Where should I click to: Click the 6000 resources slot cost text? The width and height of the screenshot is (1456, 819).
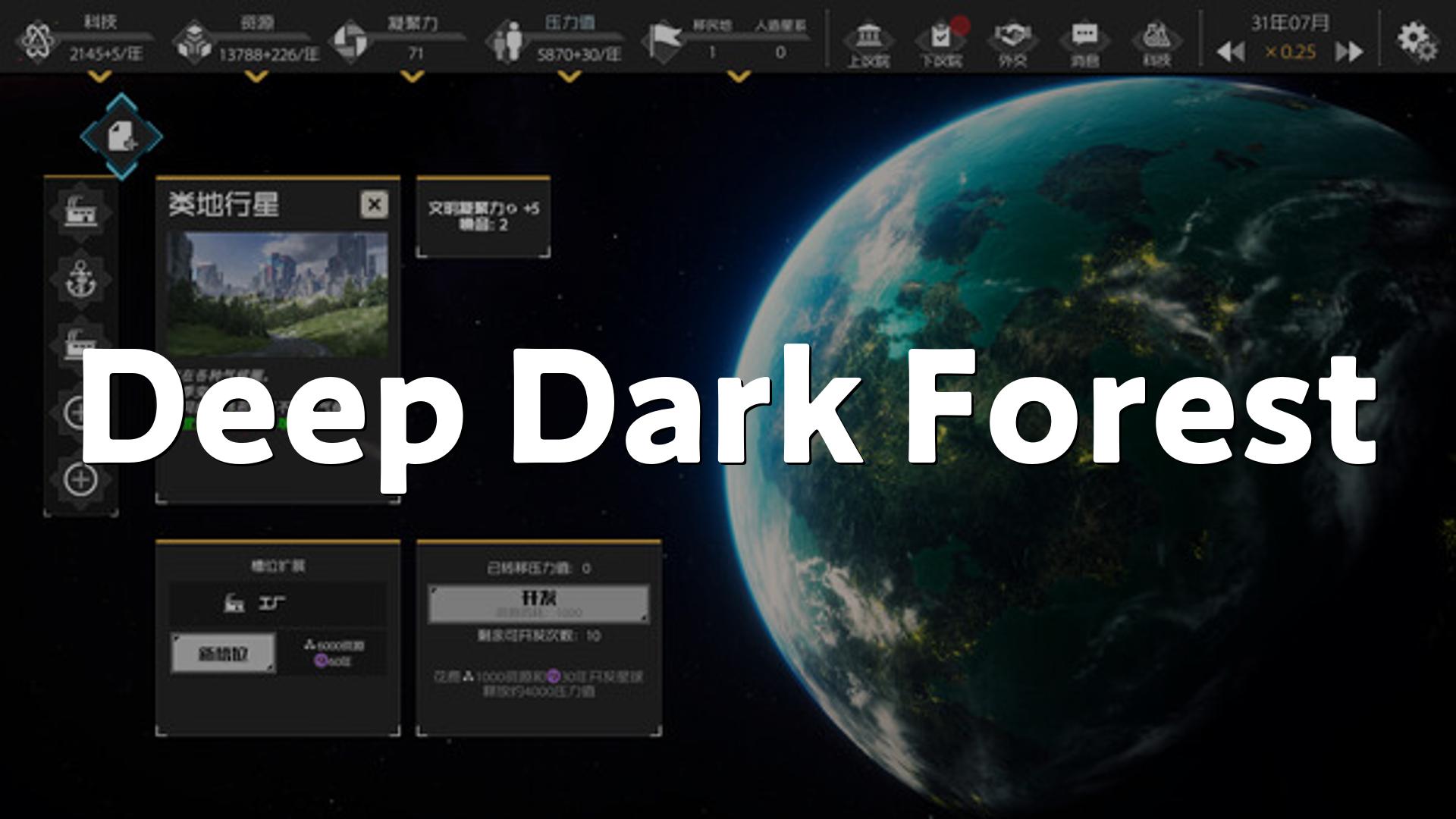pyautogui.click(x=334, y=645)
